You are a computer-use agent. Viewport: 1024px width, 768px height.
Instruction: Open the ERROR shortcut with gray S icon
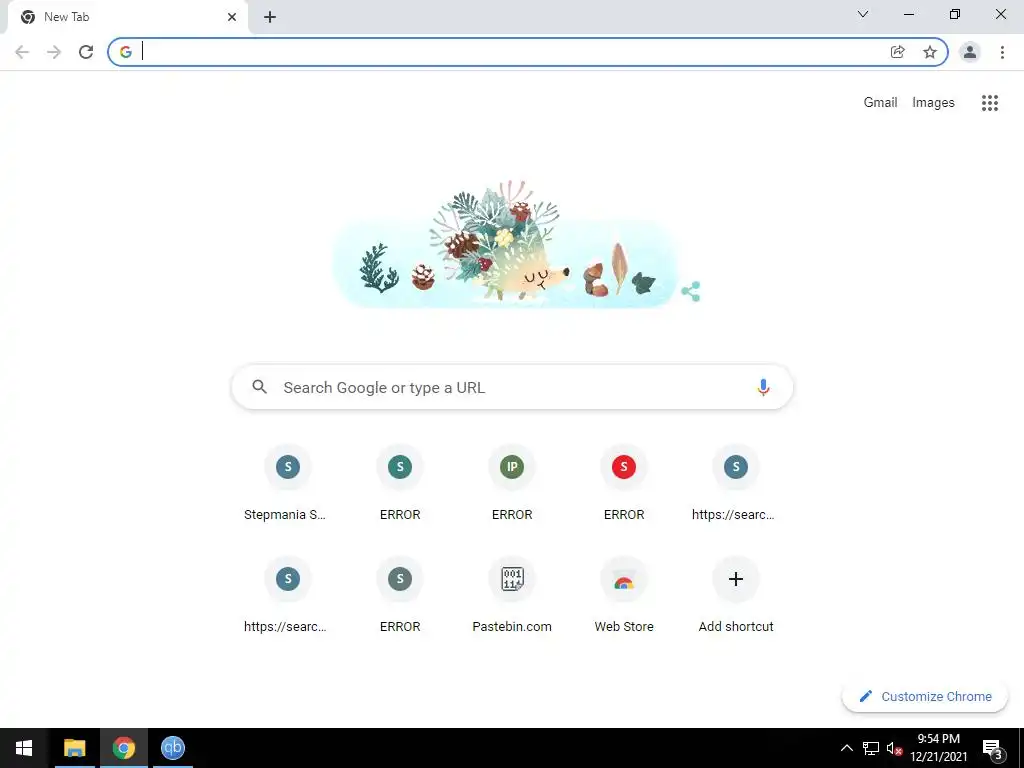pyautogui.click(x=400, y=595)
